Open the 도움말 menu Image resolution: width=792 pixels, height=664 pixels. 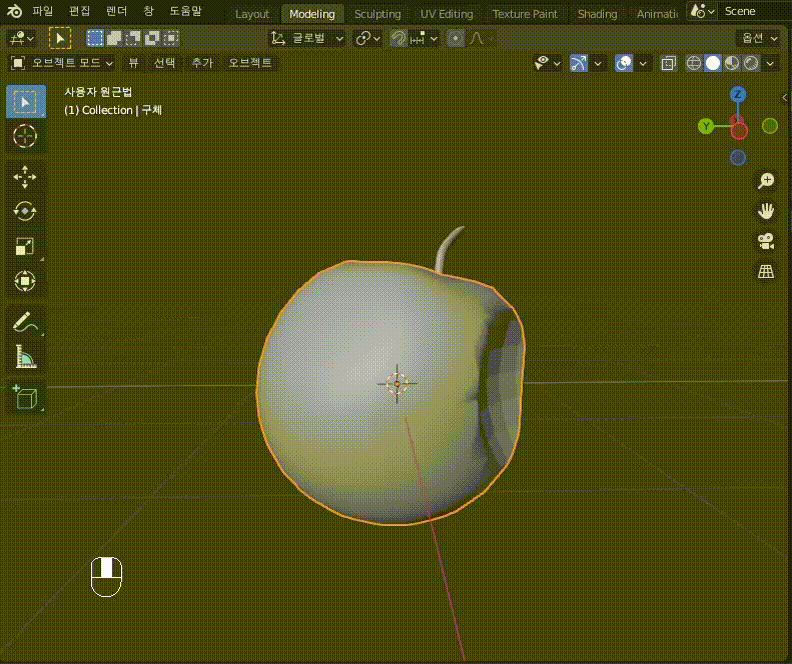[185, 11]
